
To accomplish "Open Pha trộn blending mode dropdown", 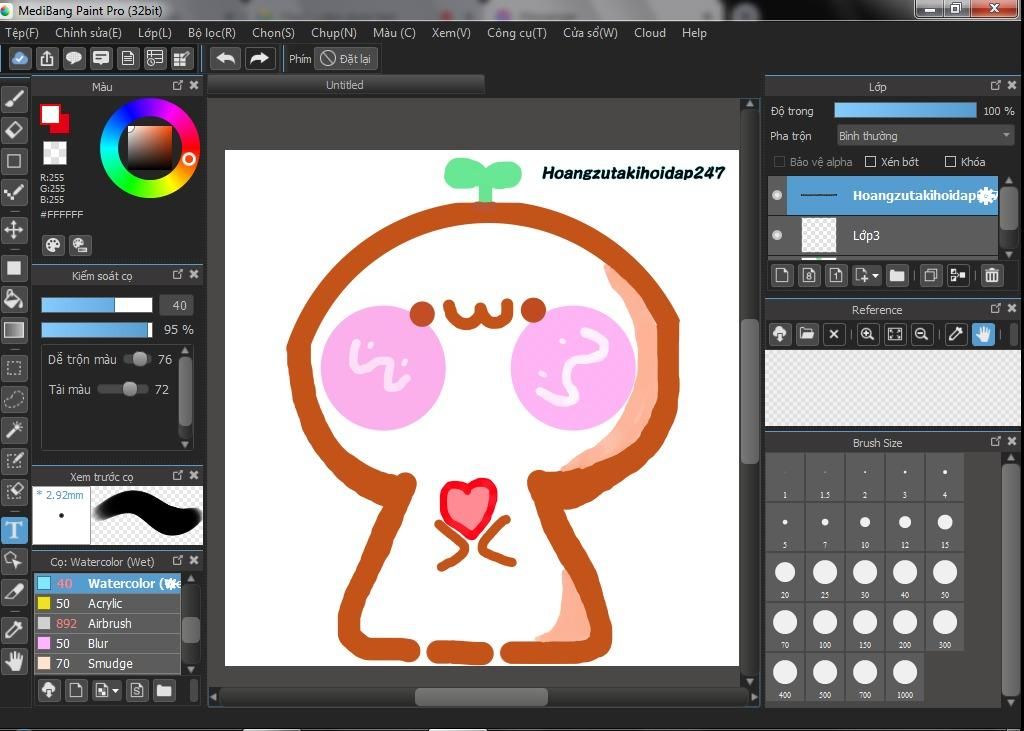I will tap(925, 136).
